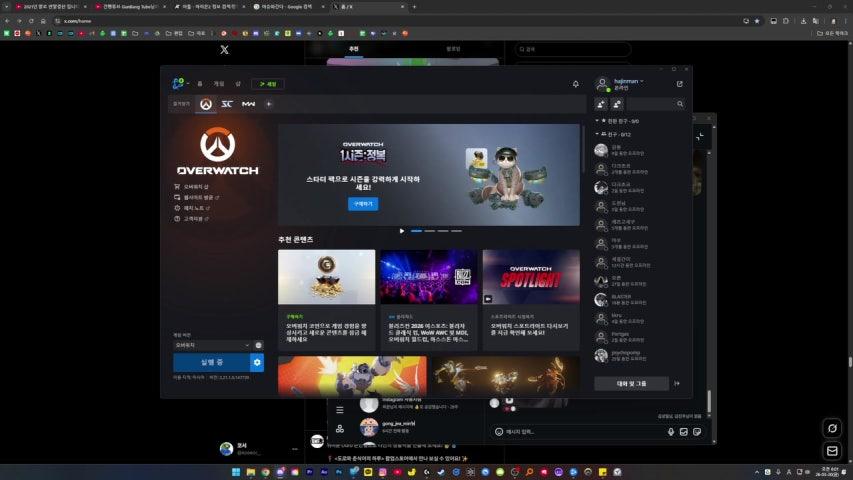Open the hamburger menu in Instagram window
This screenshot has width=853, height=480.
coord(340,410)
